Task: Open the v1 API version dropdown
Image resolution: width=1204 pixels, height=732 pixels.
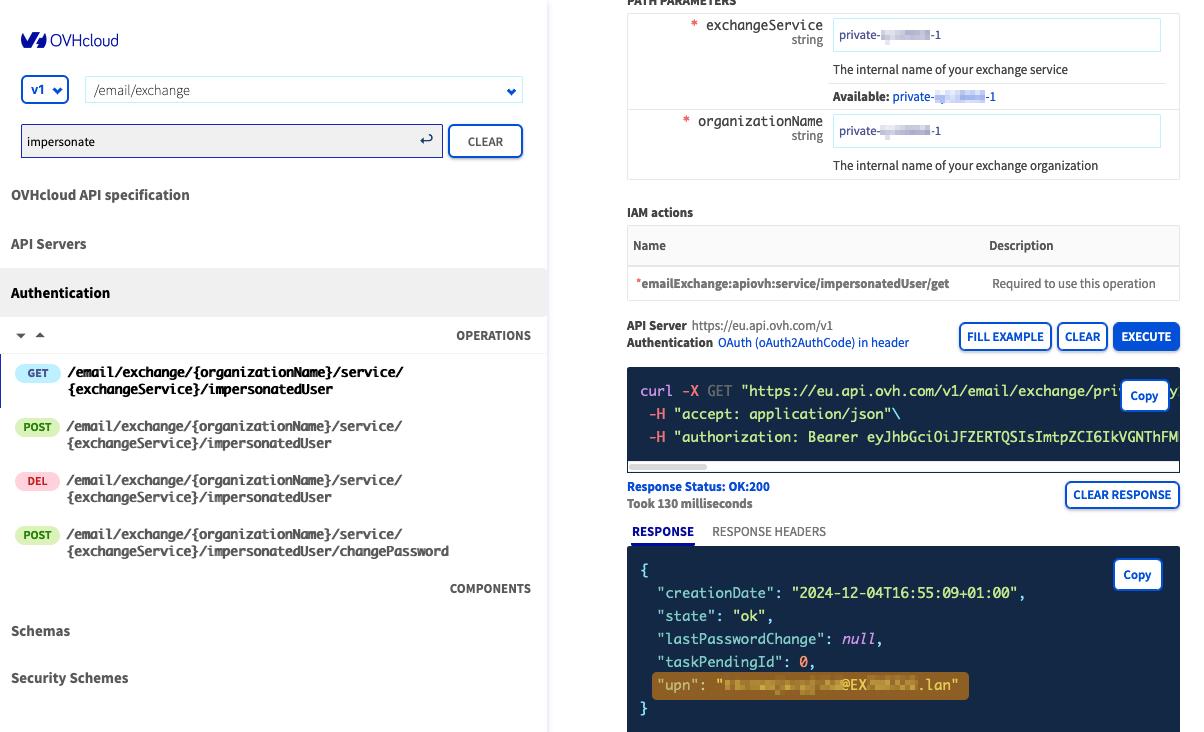Action: tap(45, 90)
